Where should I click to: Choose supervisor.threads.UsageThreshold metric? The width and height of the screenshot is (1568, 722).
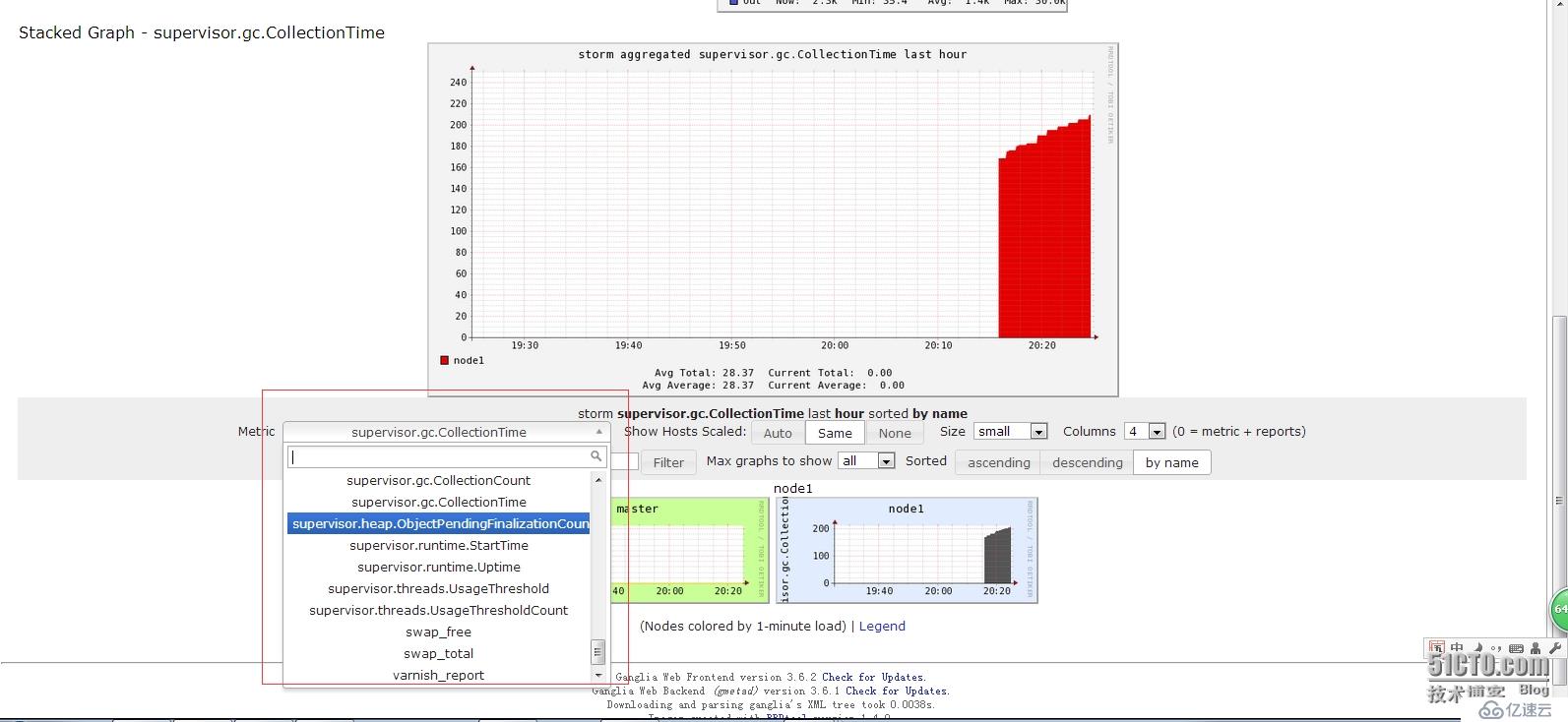click(x=438, y=589)
